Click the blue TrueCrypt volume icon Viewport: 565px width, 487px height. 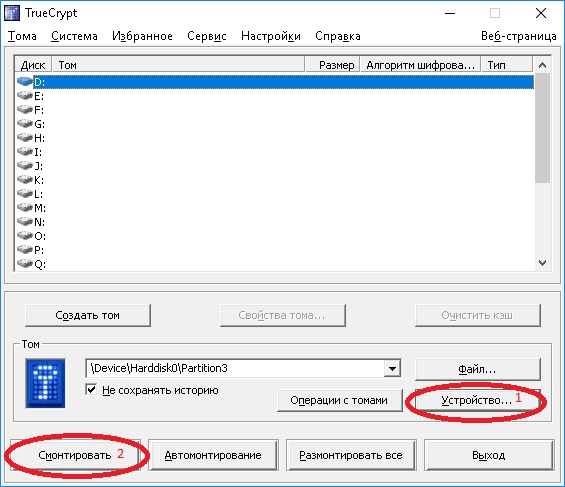[x=45, y=383]
